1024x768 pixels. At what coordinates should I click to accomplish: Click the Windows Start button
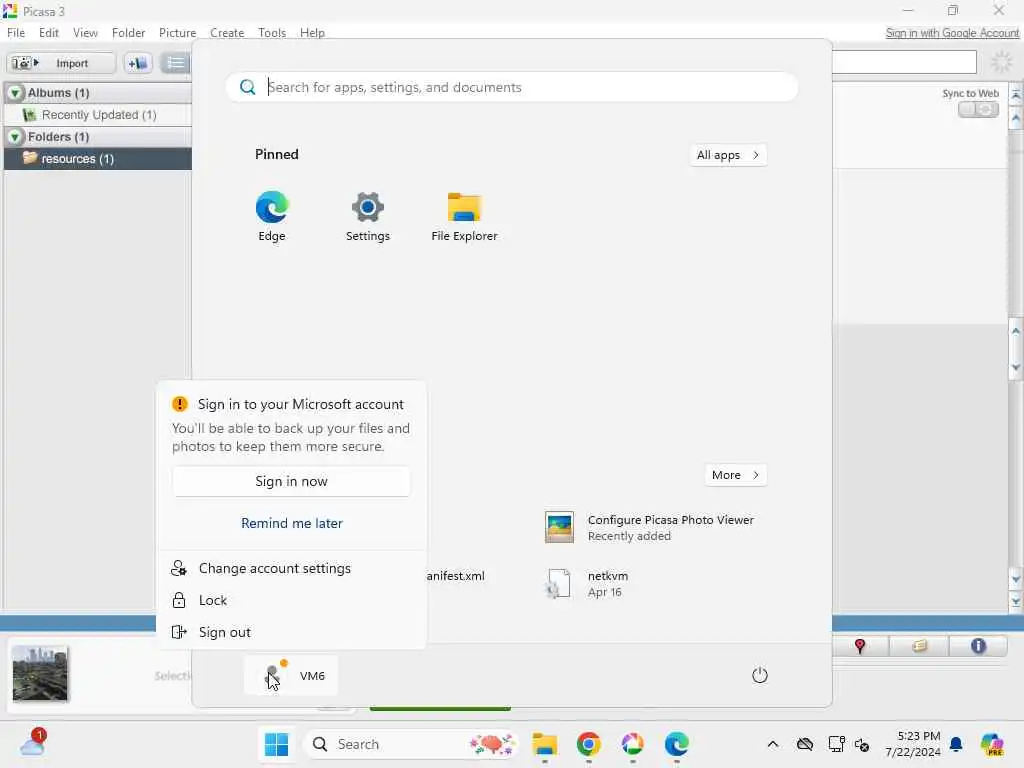click(276, 744)
